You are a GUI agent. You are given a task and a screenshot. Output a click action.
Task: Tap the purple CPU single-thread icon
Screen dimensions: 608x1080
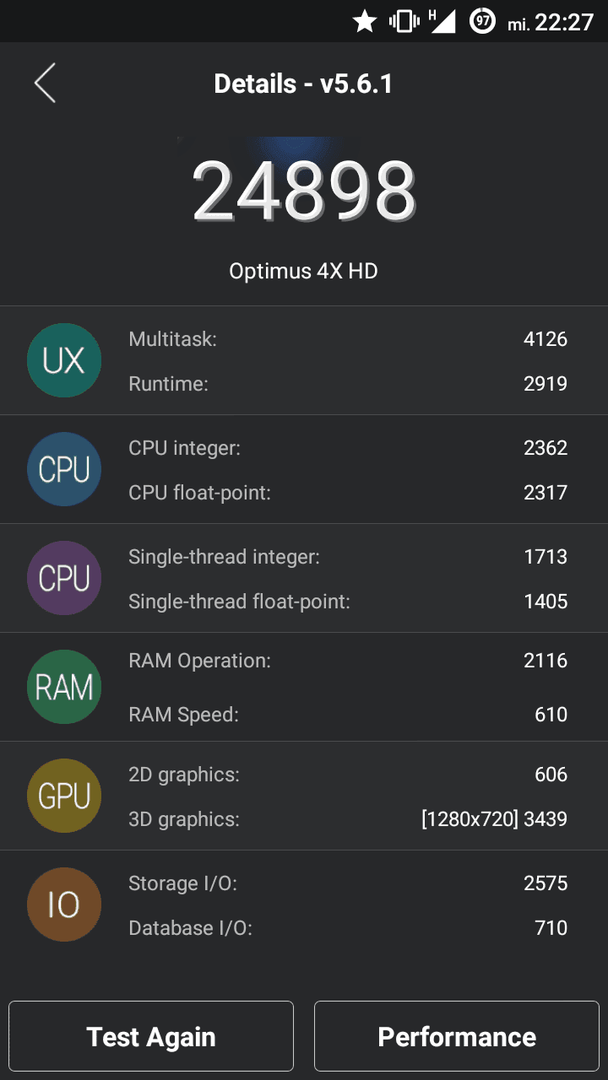pyautogui.click(x=64, y=578)
